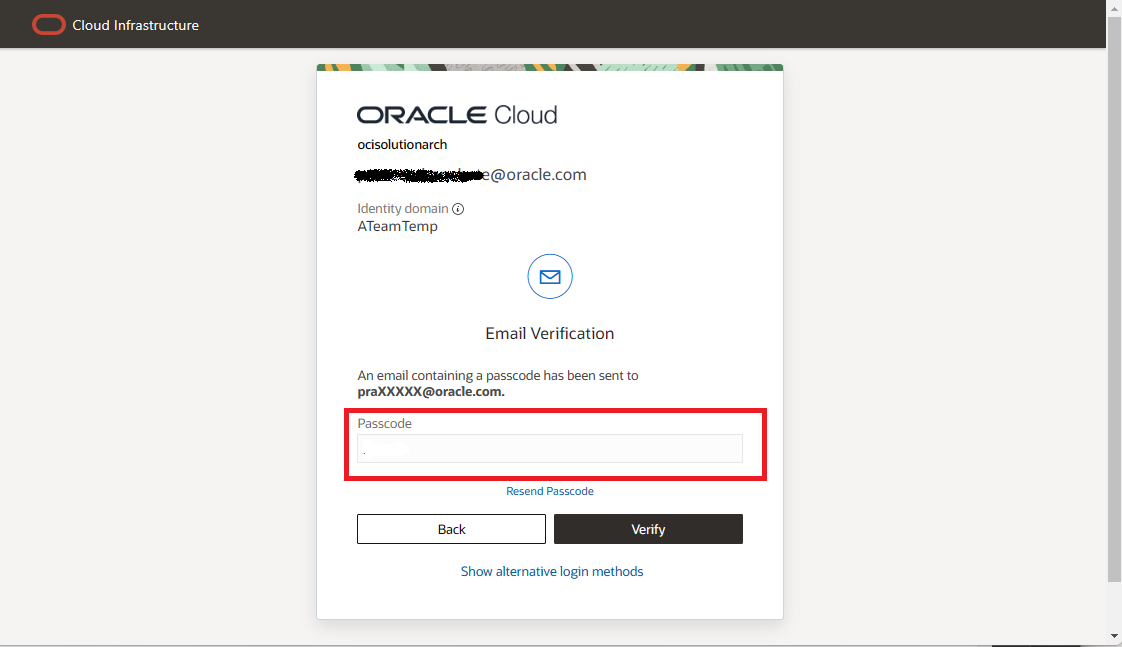Click the praXXXXX@oracle.com address text
Viewport: 1122px width, 647px height.
431,391
